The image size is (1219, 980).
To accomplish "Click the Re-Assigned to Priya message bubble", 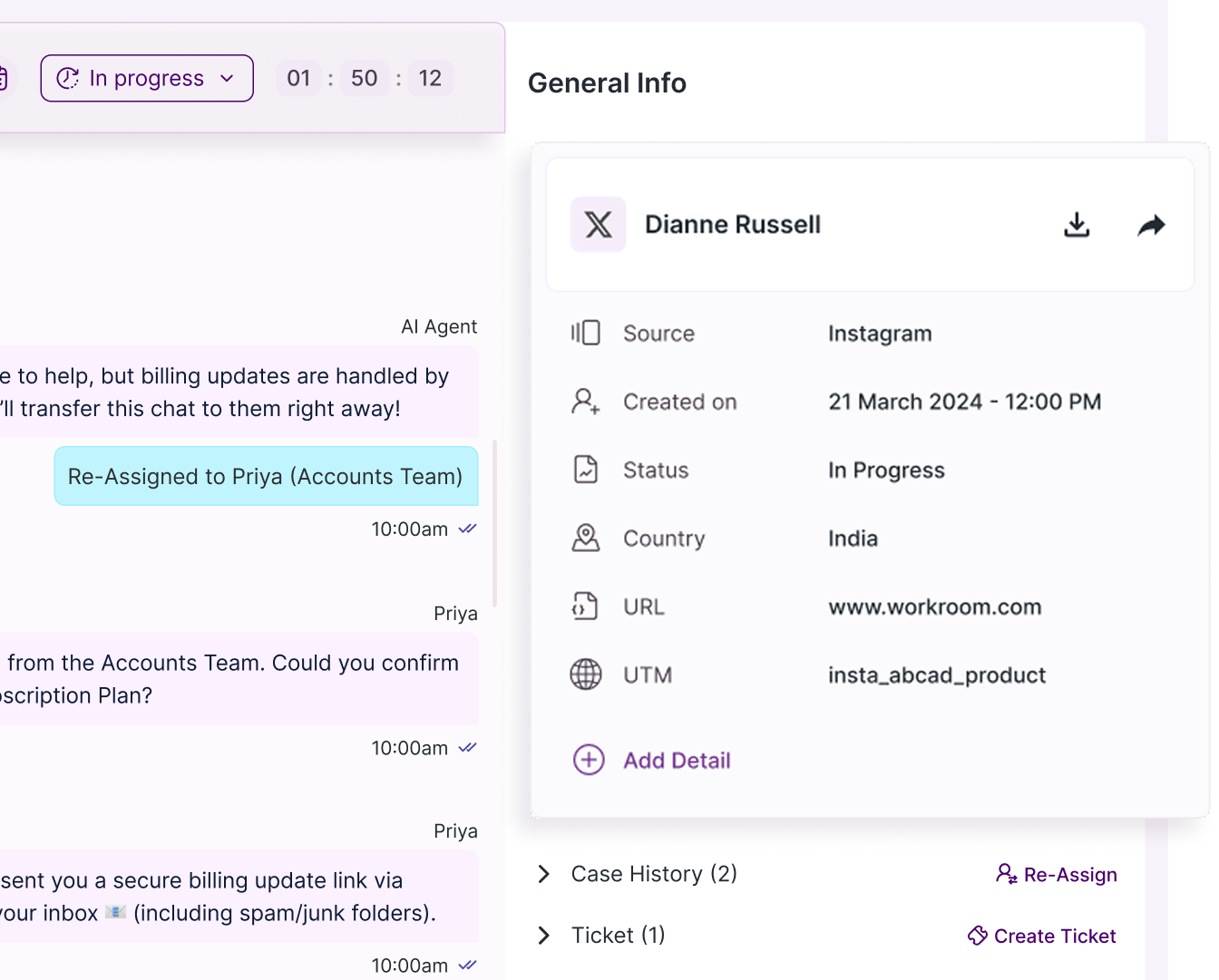I will [x=266, y=477].
